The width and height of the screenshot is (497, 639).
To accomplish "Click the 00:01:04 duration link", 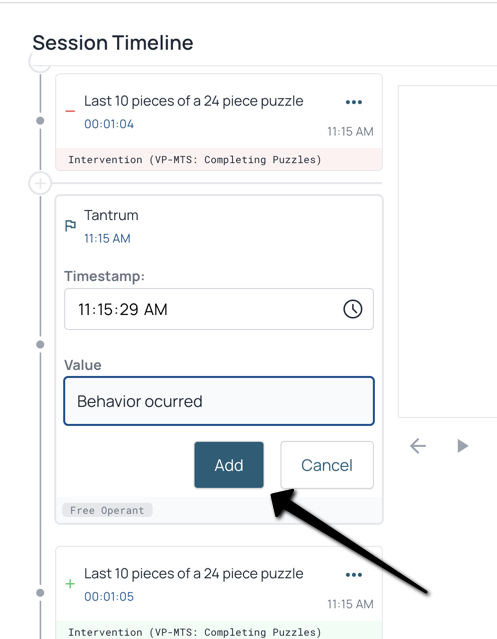I will tap(109, 124).
